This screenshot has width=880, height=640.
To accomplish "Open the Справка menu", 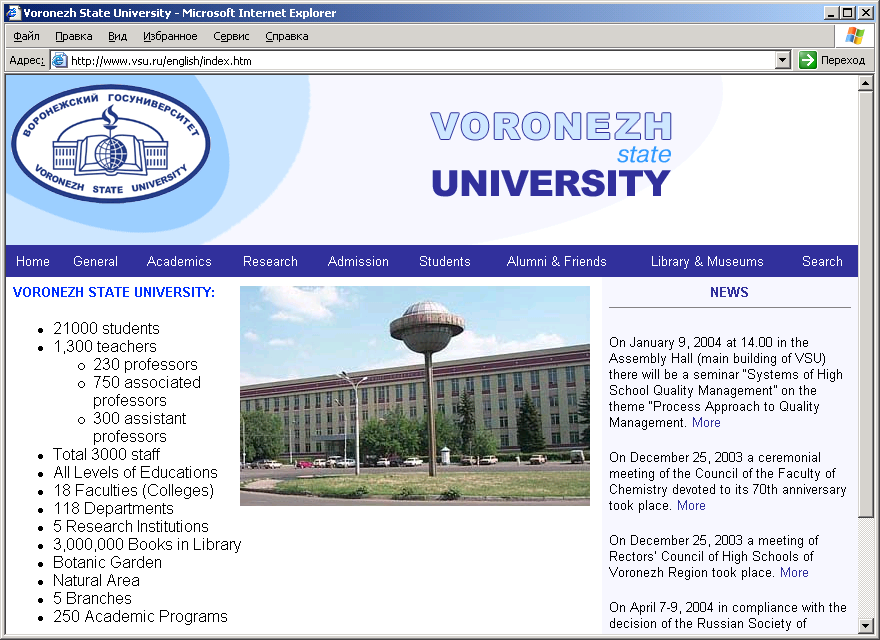I will point(287,36).
